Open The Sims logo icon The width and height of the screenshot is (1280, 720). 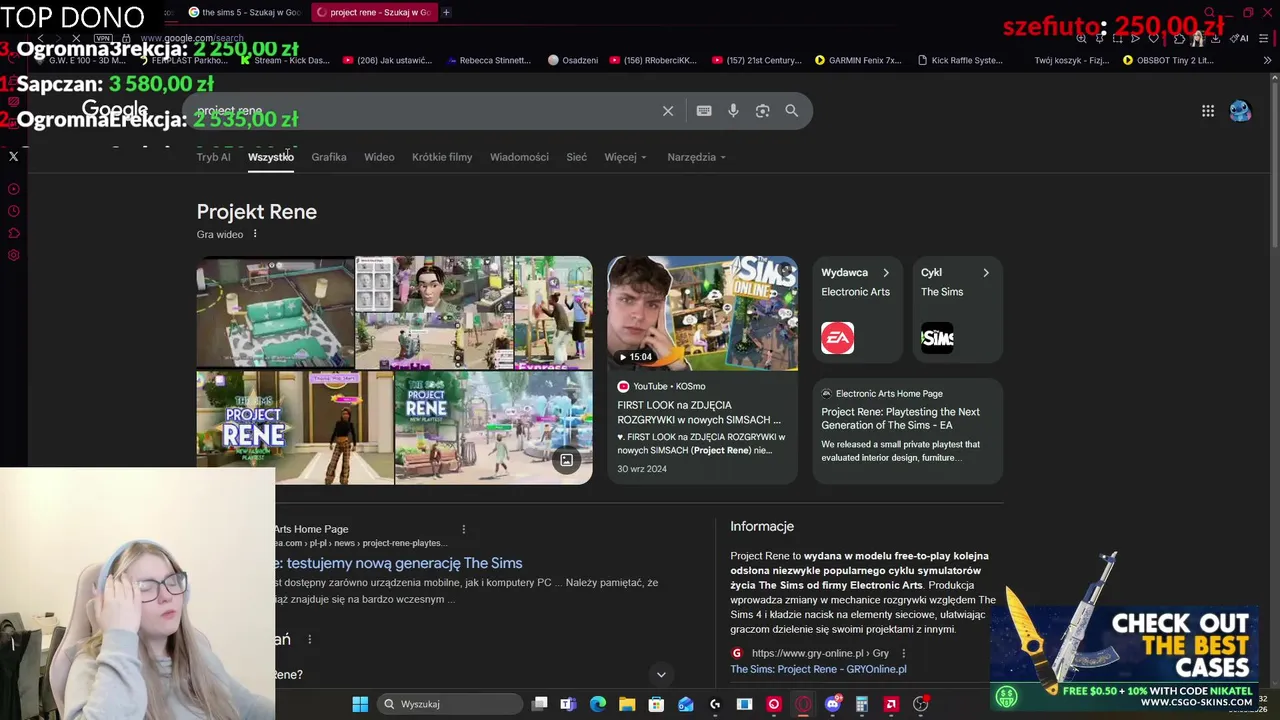pyautogui.click(x=937, y=338)
